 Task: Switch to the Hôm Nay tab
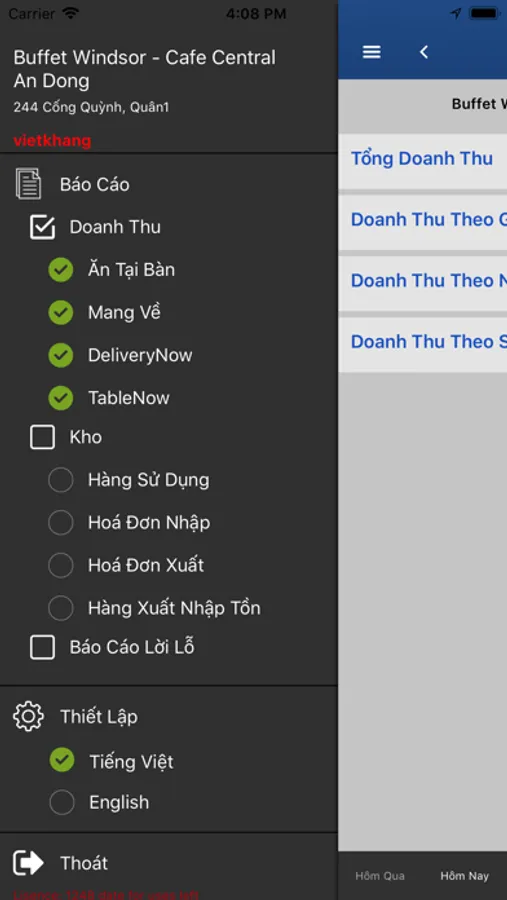point(465,876)
